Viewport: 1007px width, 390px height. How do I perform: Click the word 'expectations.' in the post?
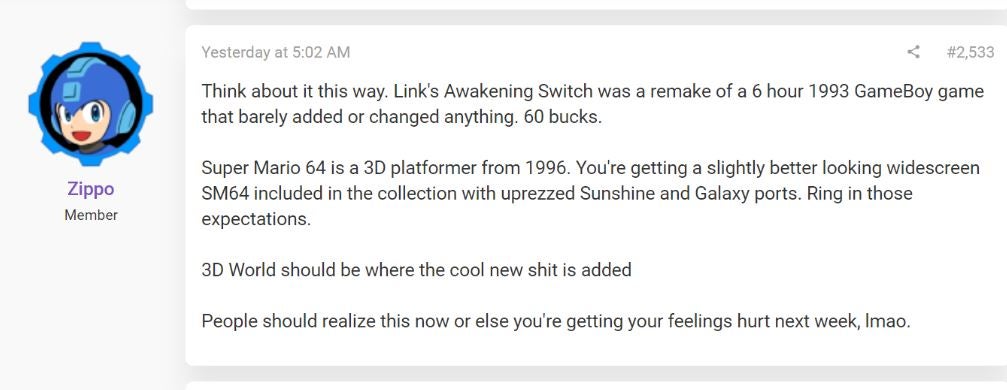point(256,219)
